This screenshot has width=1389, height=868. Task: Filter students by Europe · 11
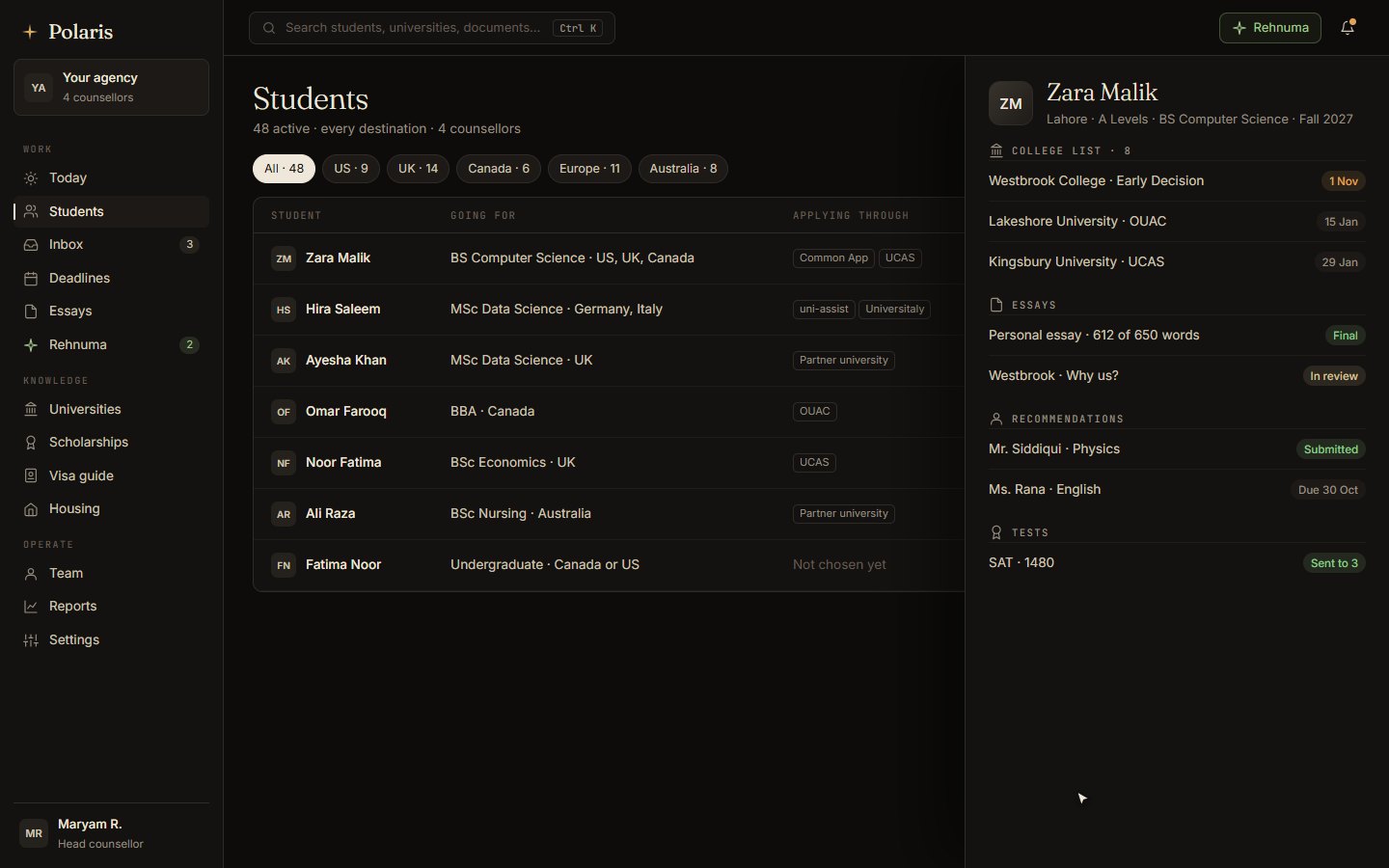click(589, 169)
